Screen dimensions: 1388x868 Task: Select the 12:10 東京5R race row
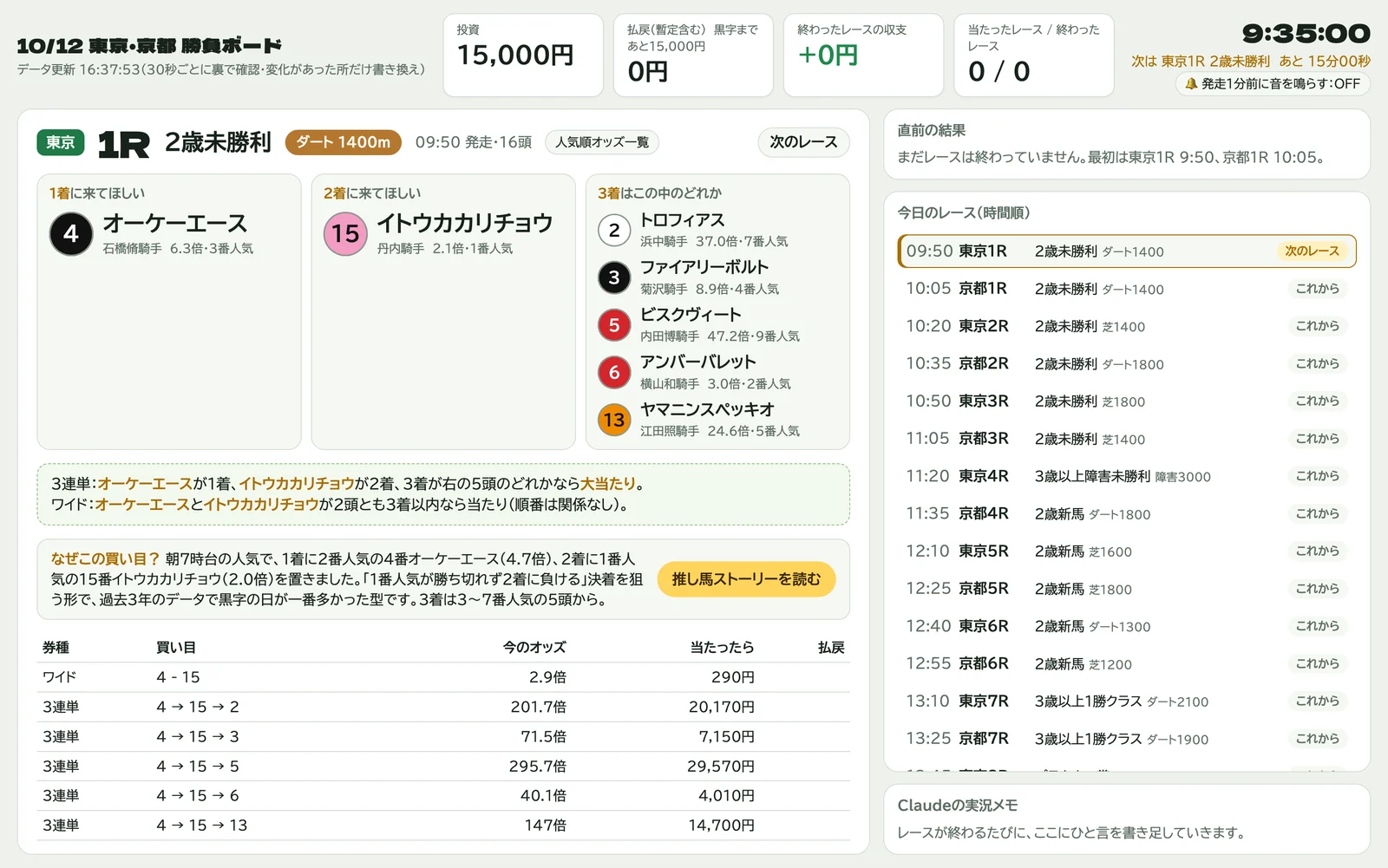[x=1127, y=551]
